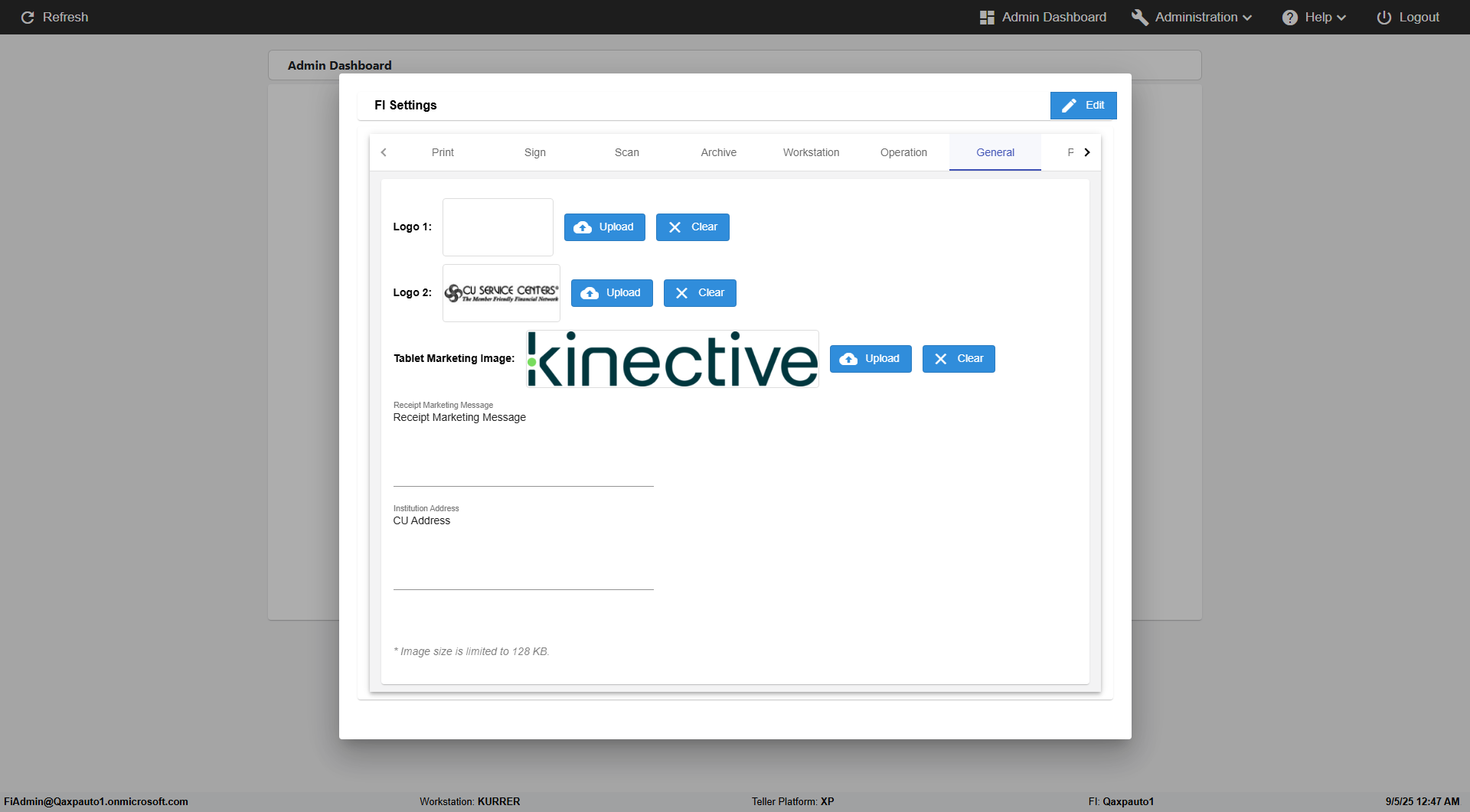Click the FI: Qaxpauto1 status entry
The image size is (1470, 812).
(1121, 801)
